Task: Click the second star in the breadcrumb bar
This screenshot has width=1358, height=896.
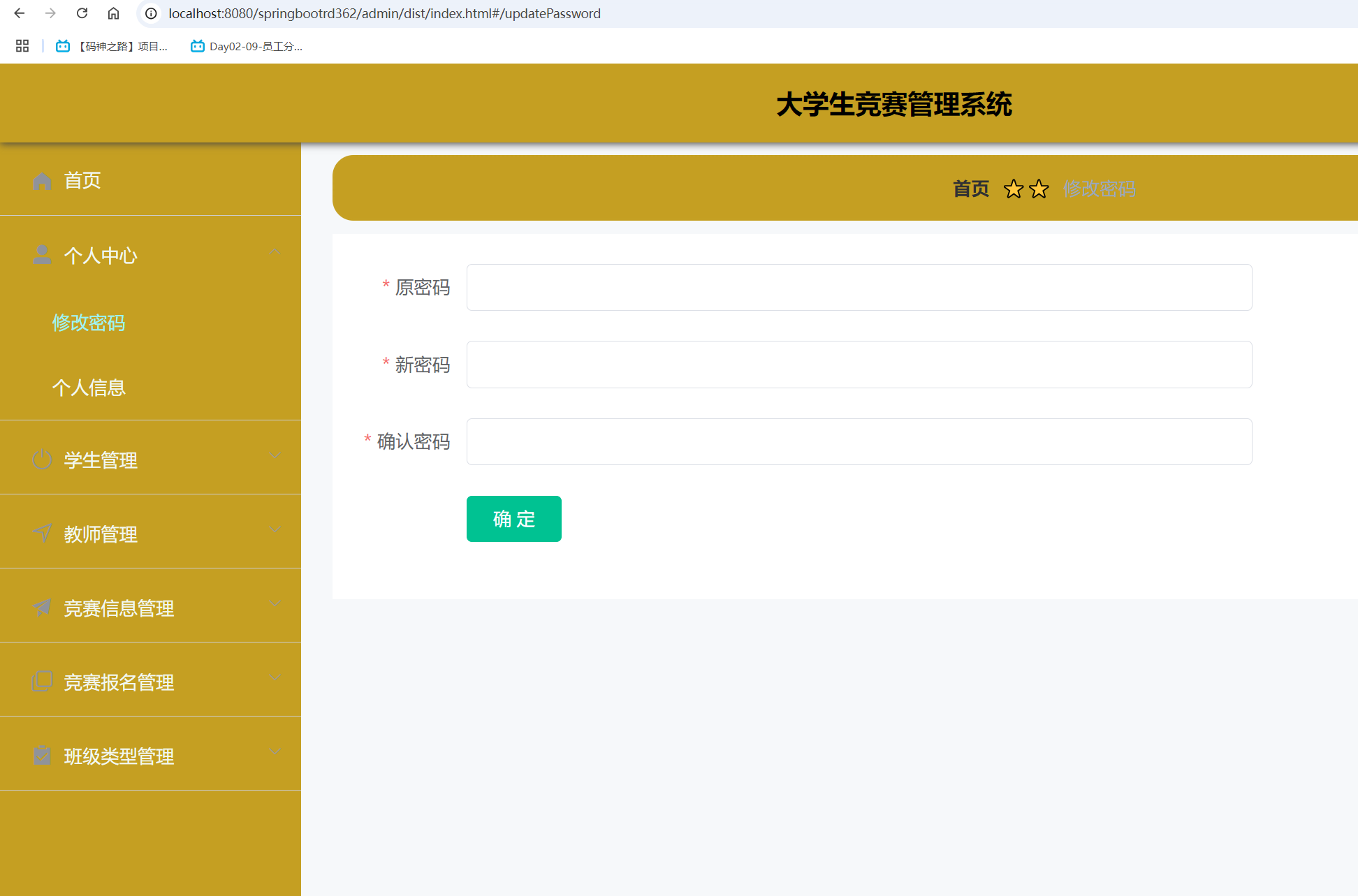Action: tap(1039, 189)
